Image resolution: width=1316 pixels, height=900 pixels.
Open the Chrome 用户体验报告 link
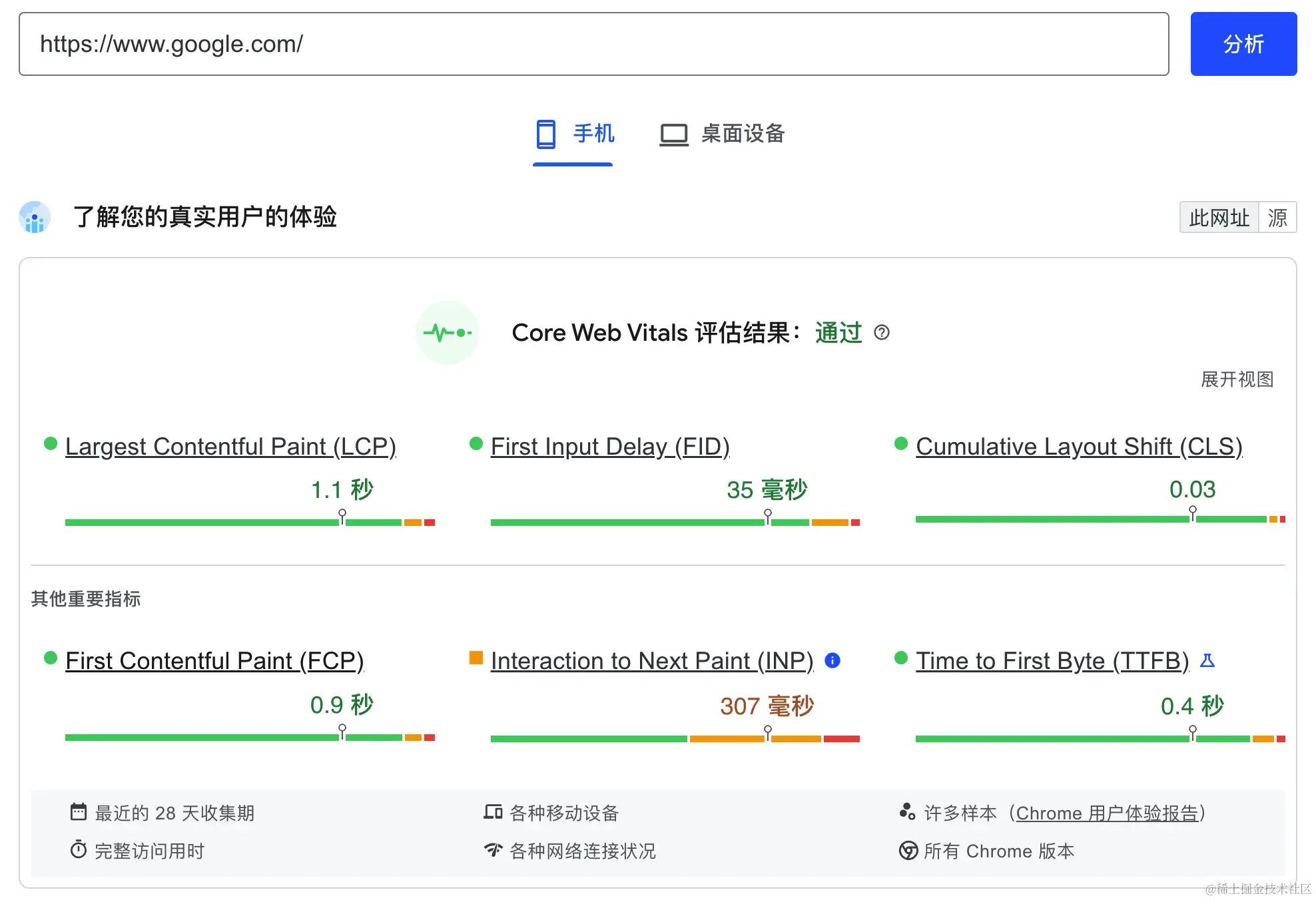(1106, 813)
